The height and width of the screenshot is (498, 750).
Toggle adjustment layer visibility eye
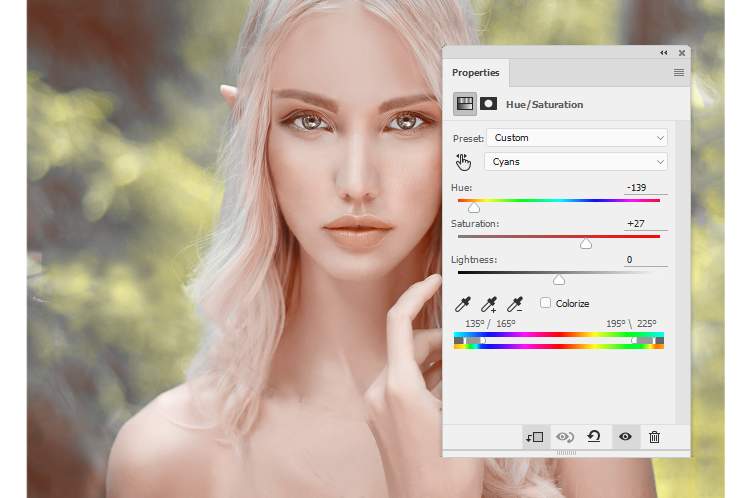[625, 436]
